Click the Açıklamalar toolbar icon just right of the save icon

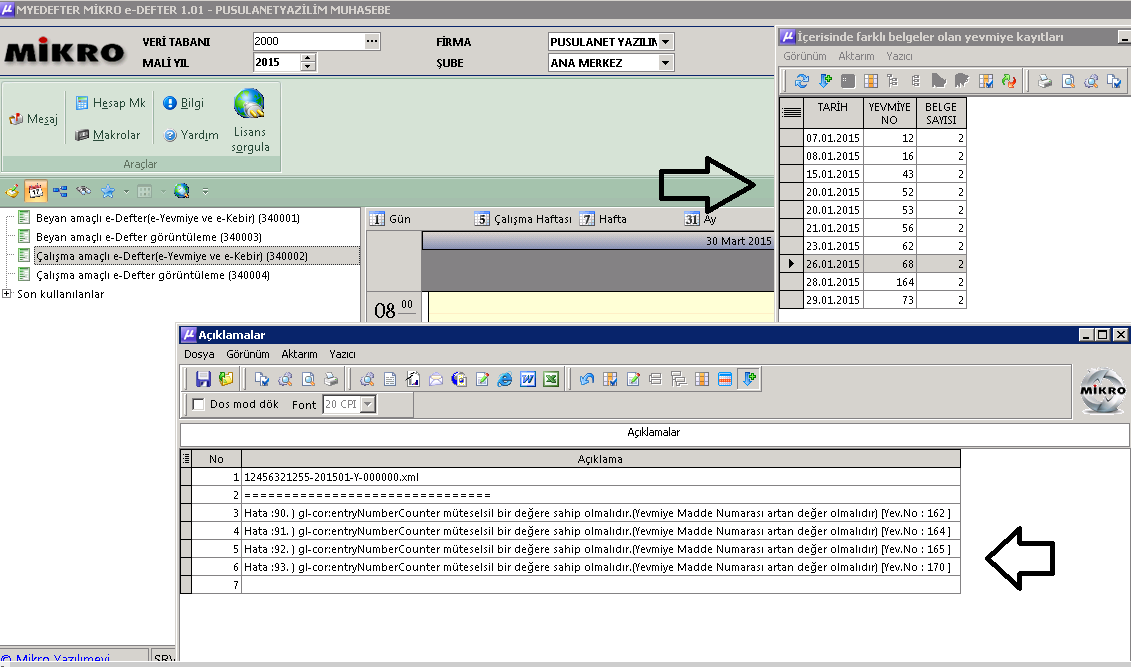[x=226, y=379]
